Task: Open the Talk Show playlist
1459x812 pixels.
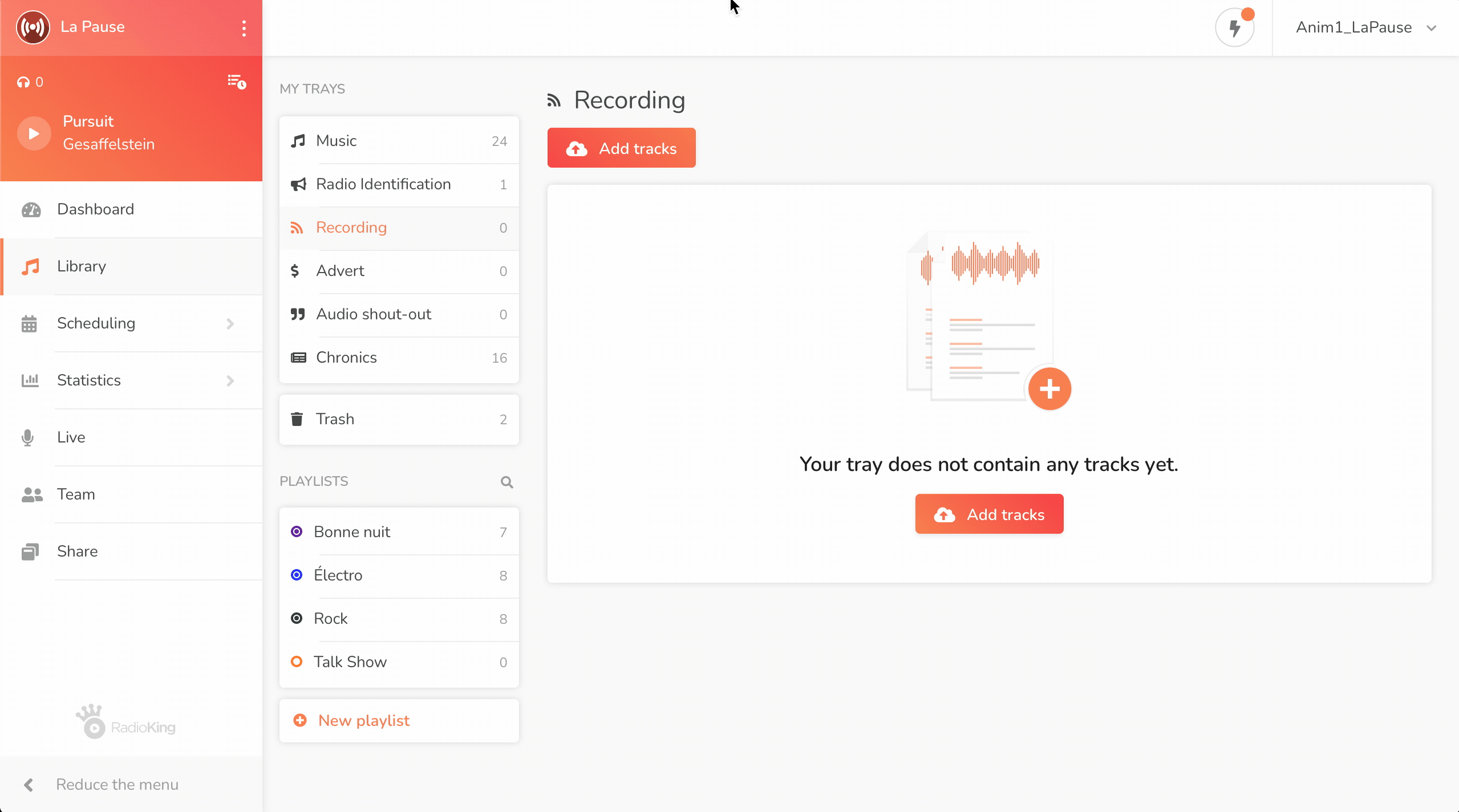Action: [x=399, y=662]
